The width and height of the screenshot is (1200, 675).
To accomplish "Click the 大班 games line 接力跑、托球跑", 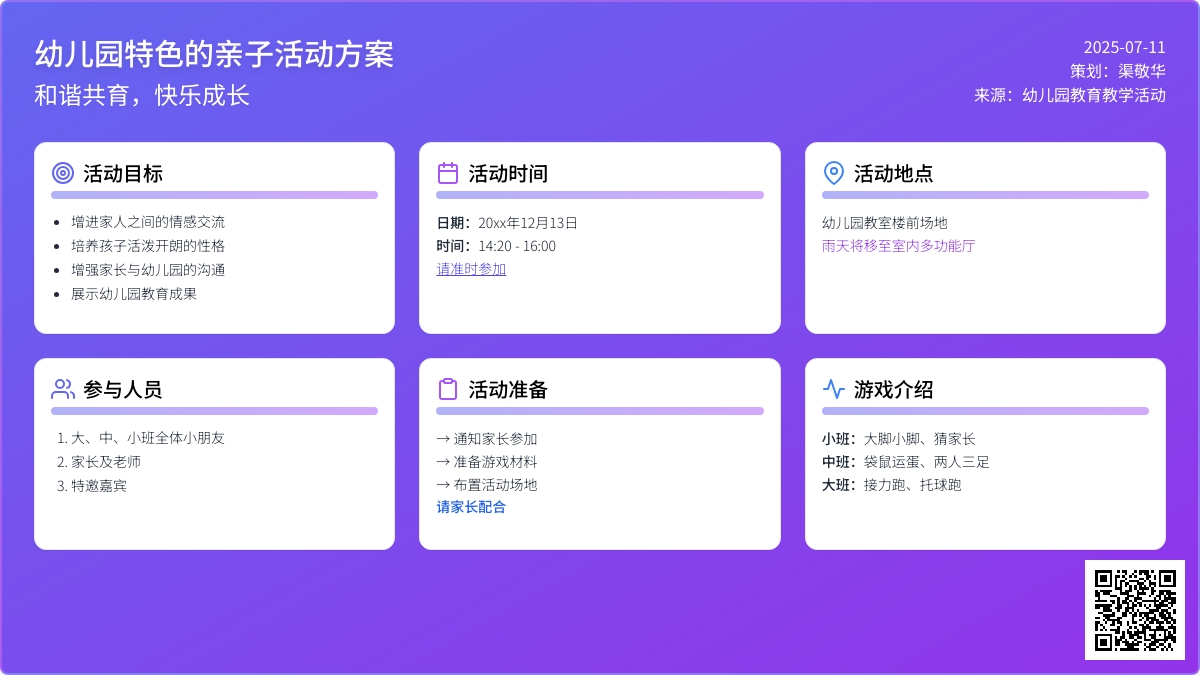I will click(x=892, y=485).
